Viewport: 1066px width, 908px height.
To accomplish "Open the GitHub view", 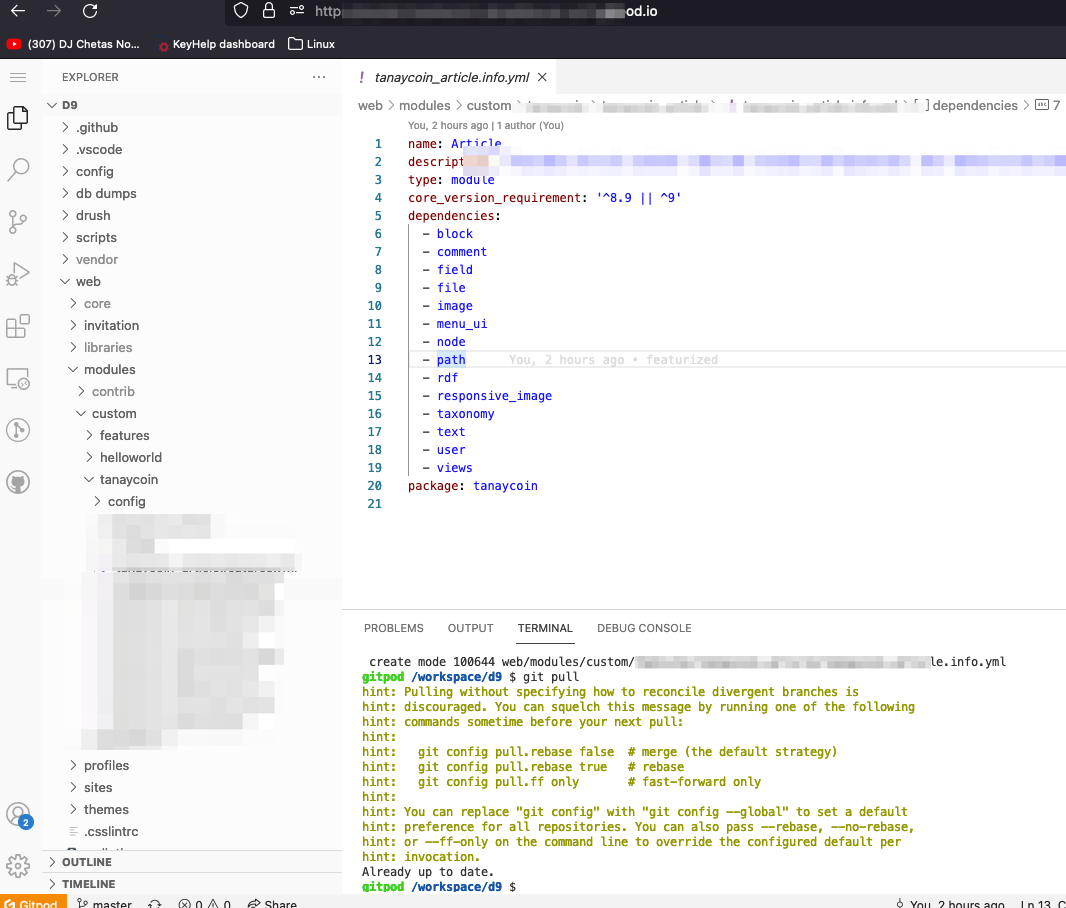I will [18, 483].
